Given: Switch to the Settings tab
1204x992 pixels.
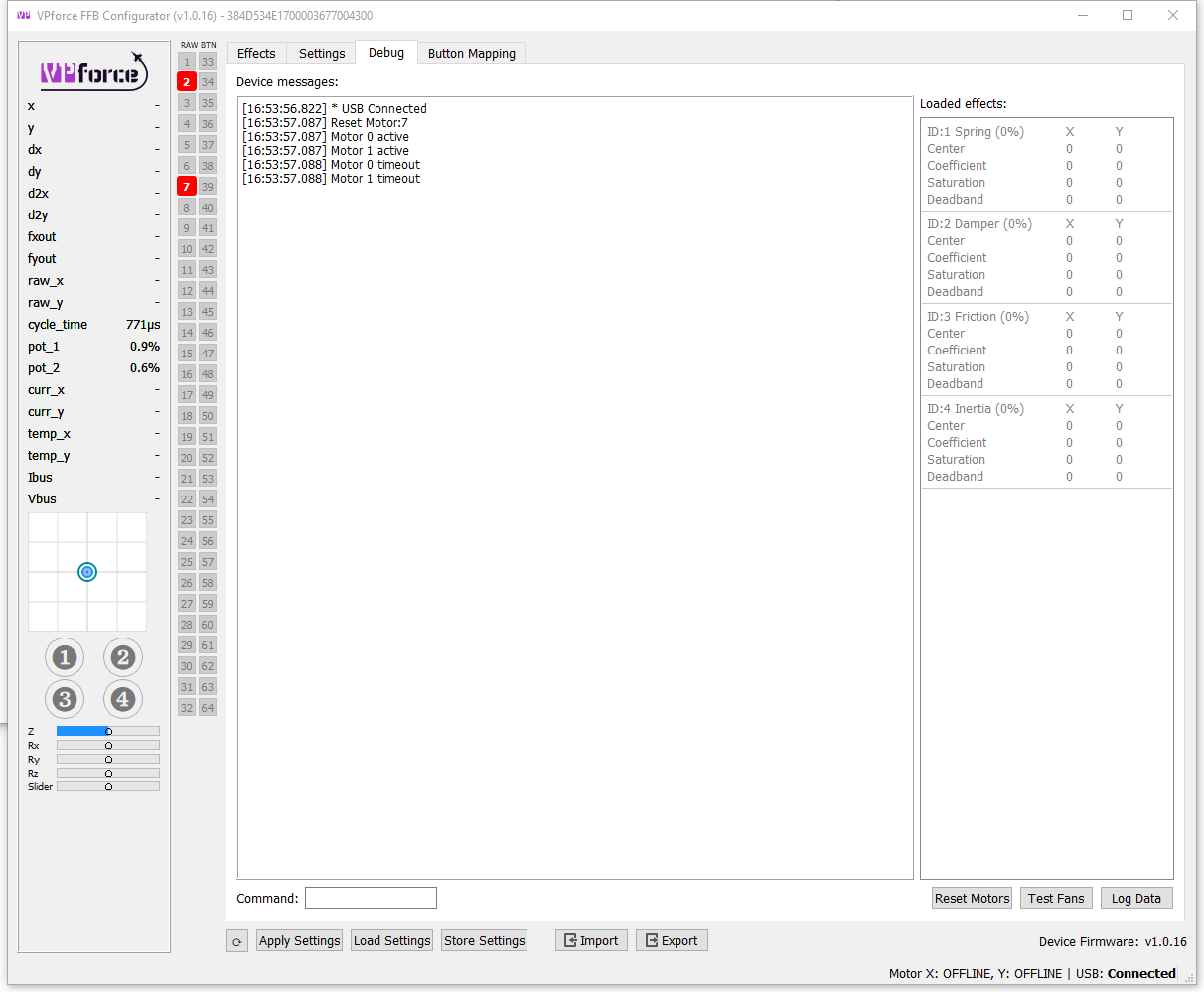Looking at the screenshot, I should tap(321, 53).
